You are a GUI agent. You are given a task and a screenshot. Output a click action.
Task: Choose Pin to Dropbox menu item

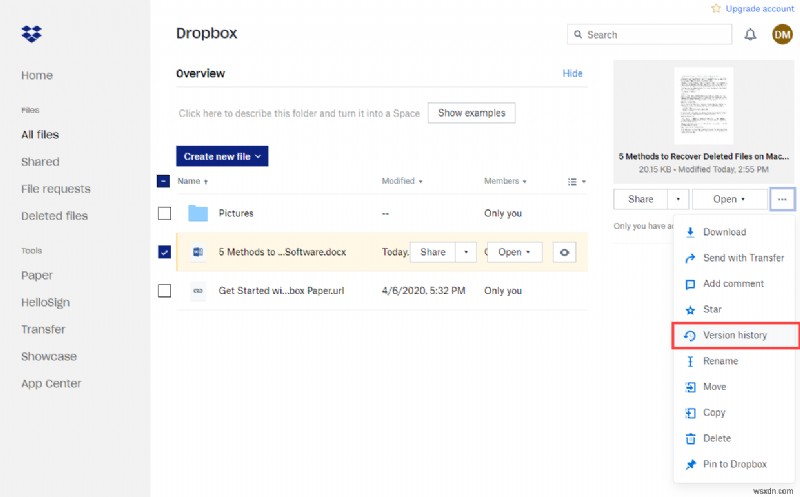(734, 464)
